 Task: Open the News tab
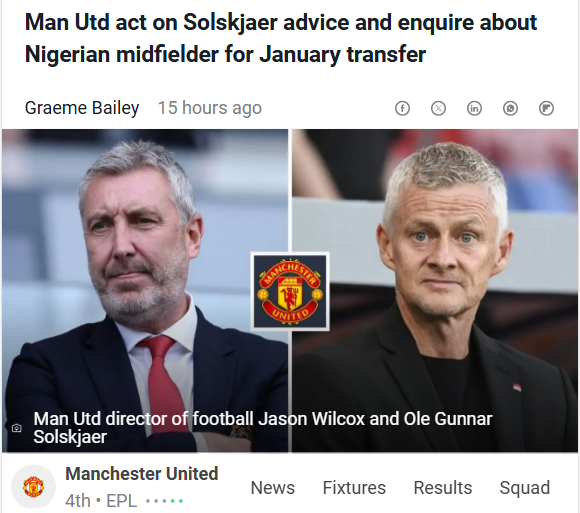pyautogui.click(x=273, y=487)
